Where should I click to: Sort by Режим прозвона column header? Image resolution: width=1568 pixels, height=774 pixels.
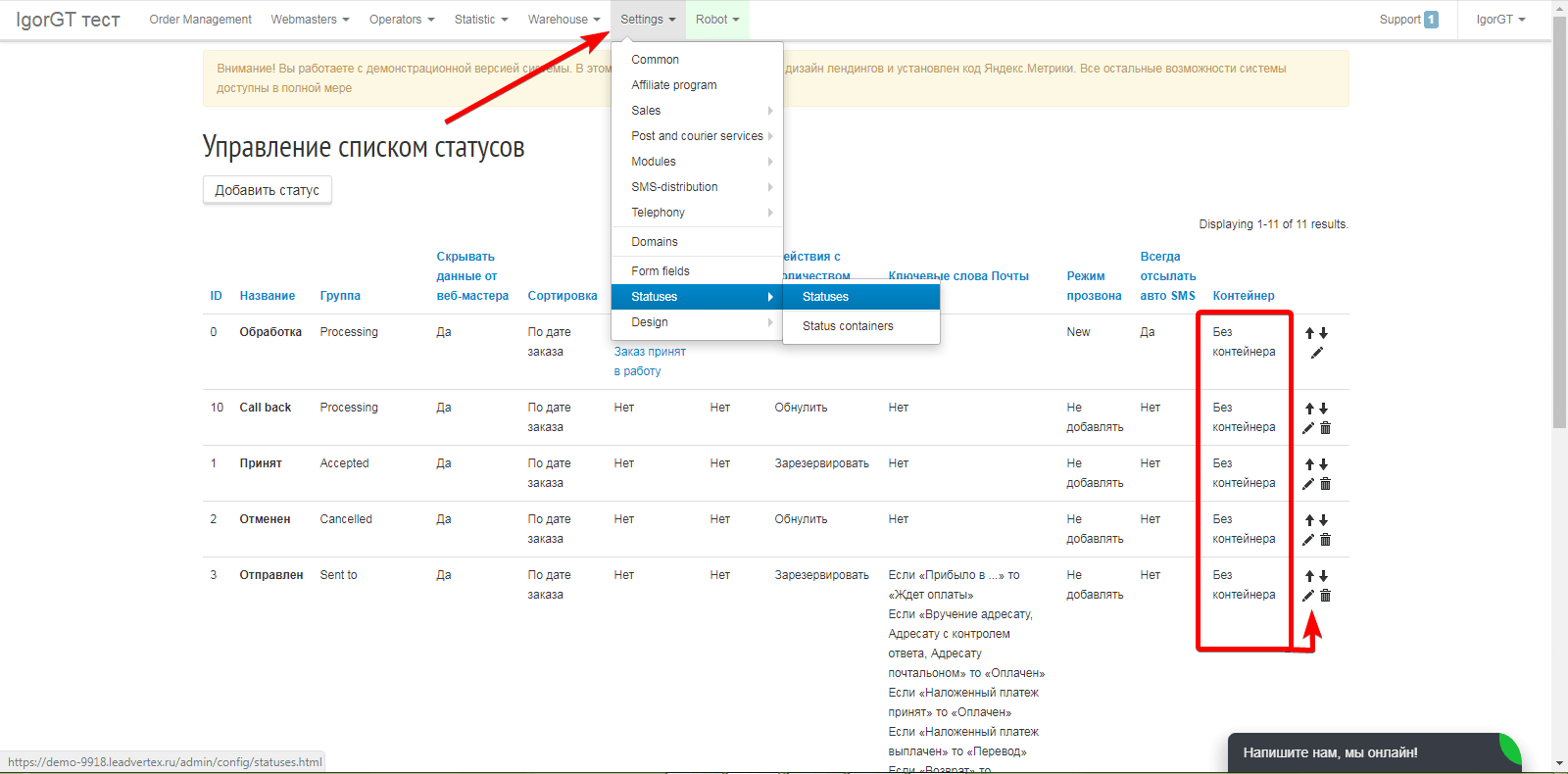pos(1094,286)
